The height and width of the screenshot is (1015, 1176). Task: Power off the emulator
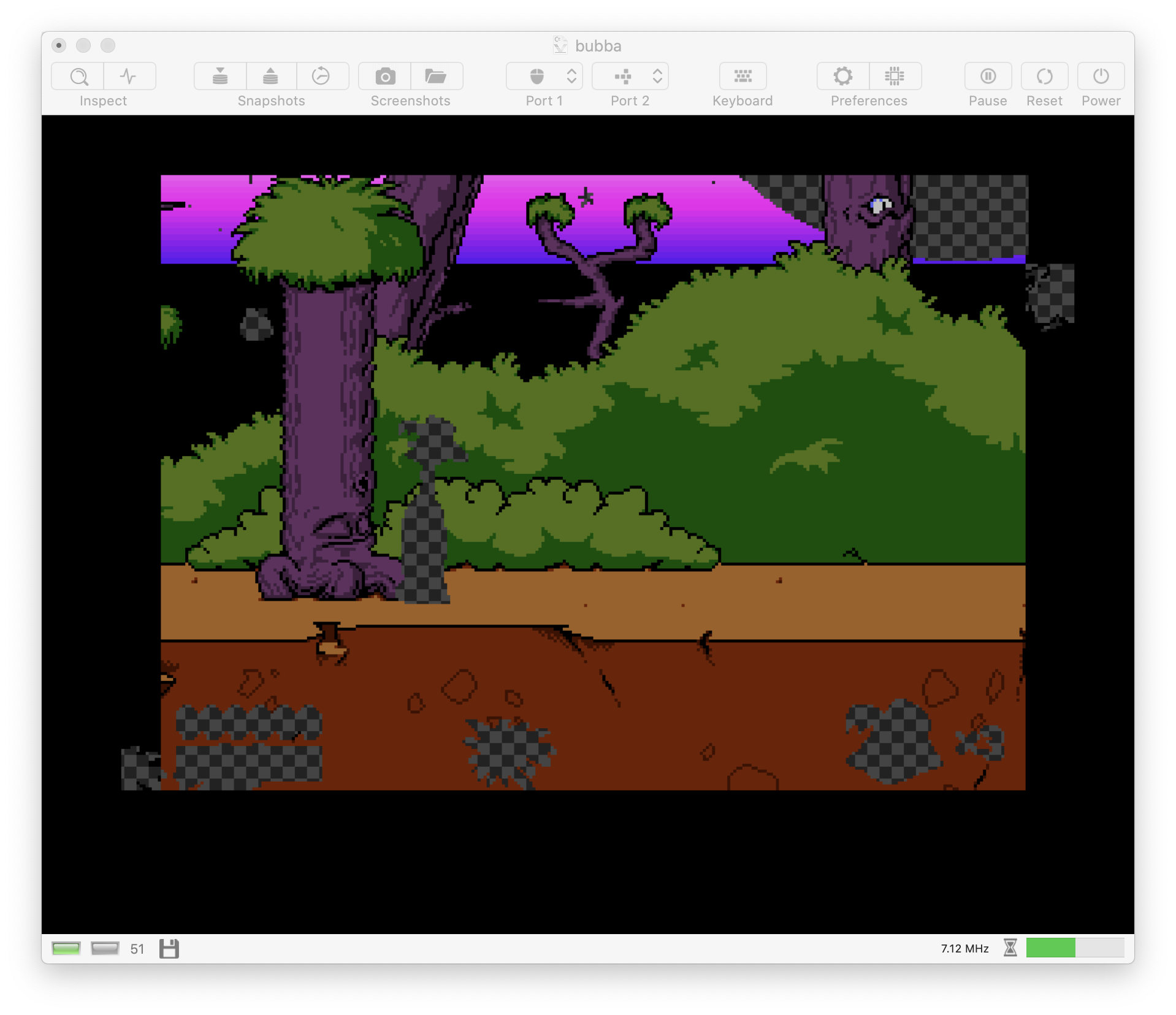pyautogui.click(x=1101, y=77)
